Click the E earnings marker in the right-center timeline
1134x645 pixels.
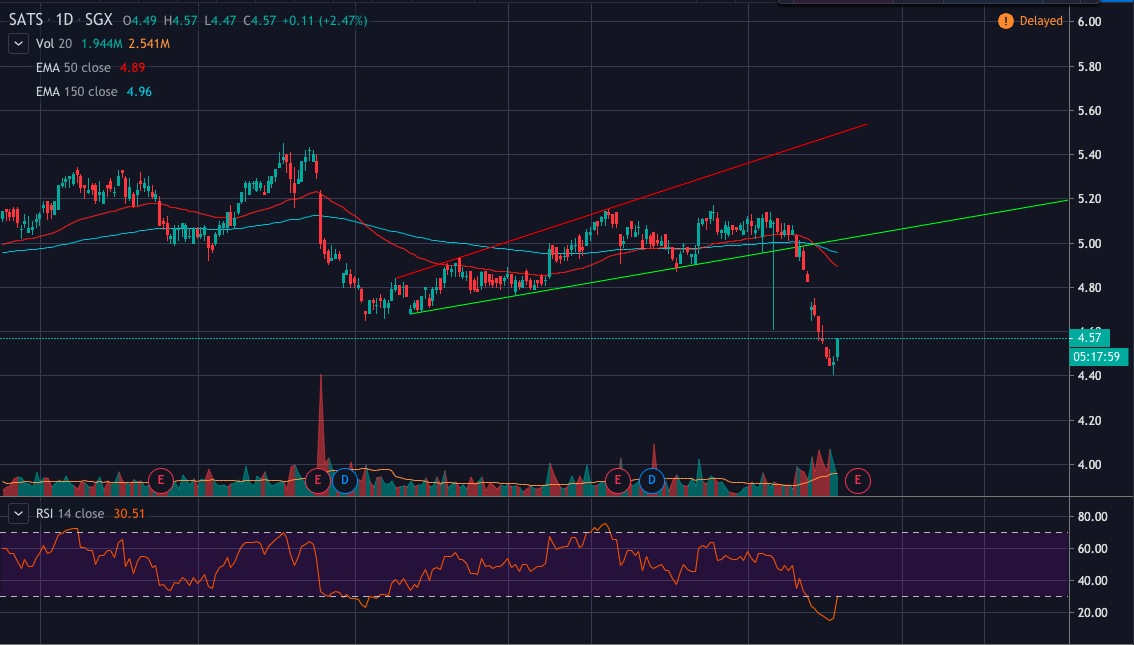(617, 480)
